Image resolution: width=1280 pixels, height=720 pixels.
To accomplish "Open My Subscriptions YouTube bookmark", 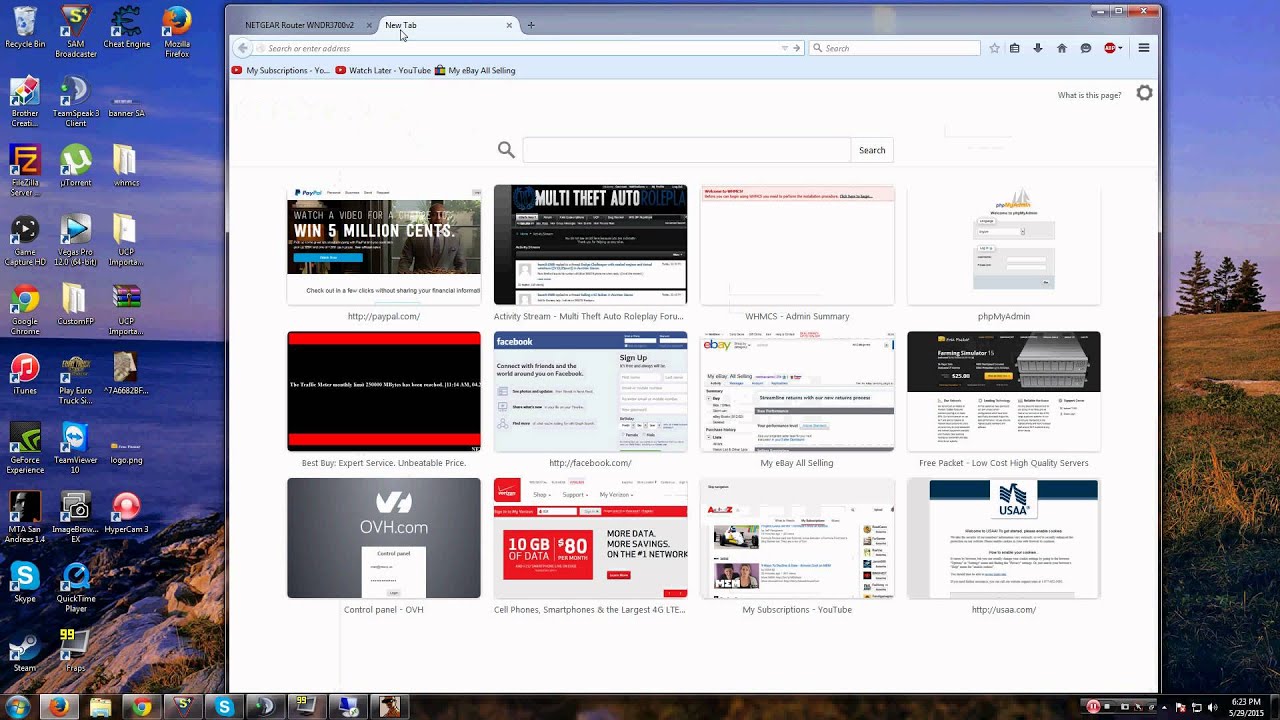I will point(281,70).
